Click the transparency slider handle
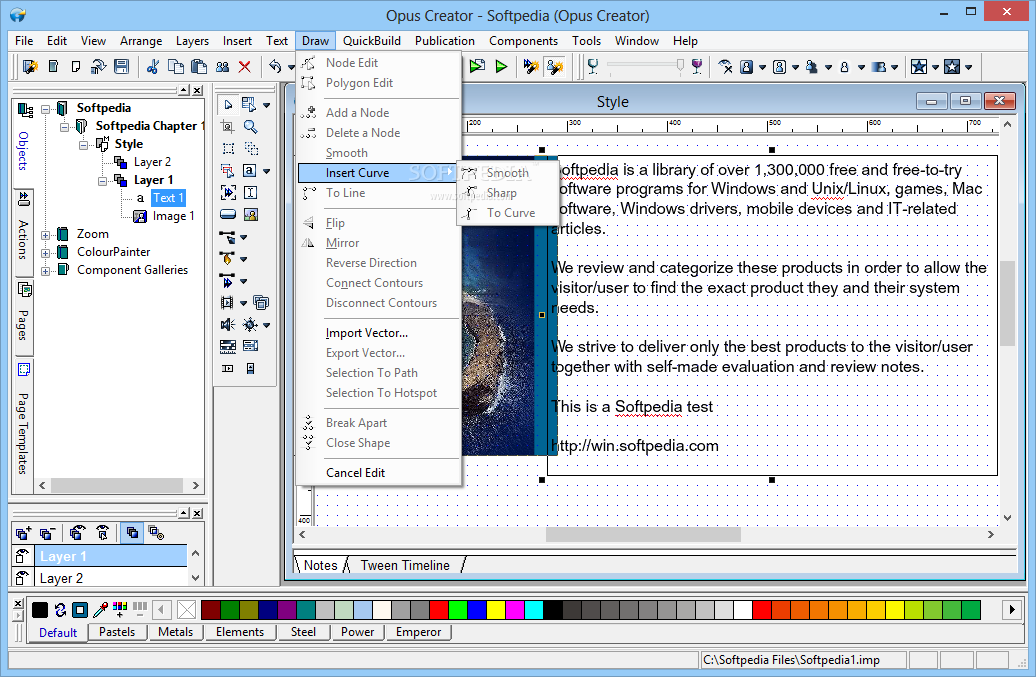This screenshot has width=1036, height=677. [680, 65]
